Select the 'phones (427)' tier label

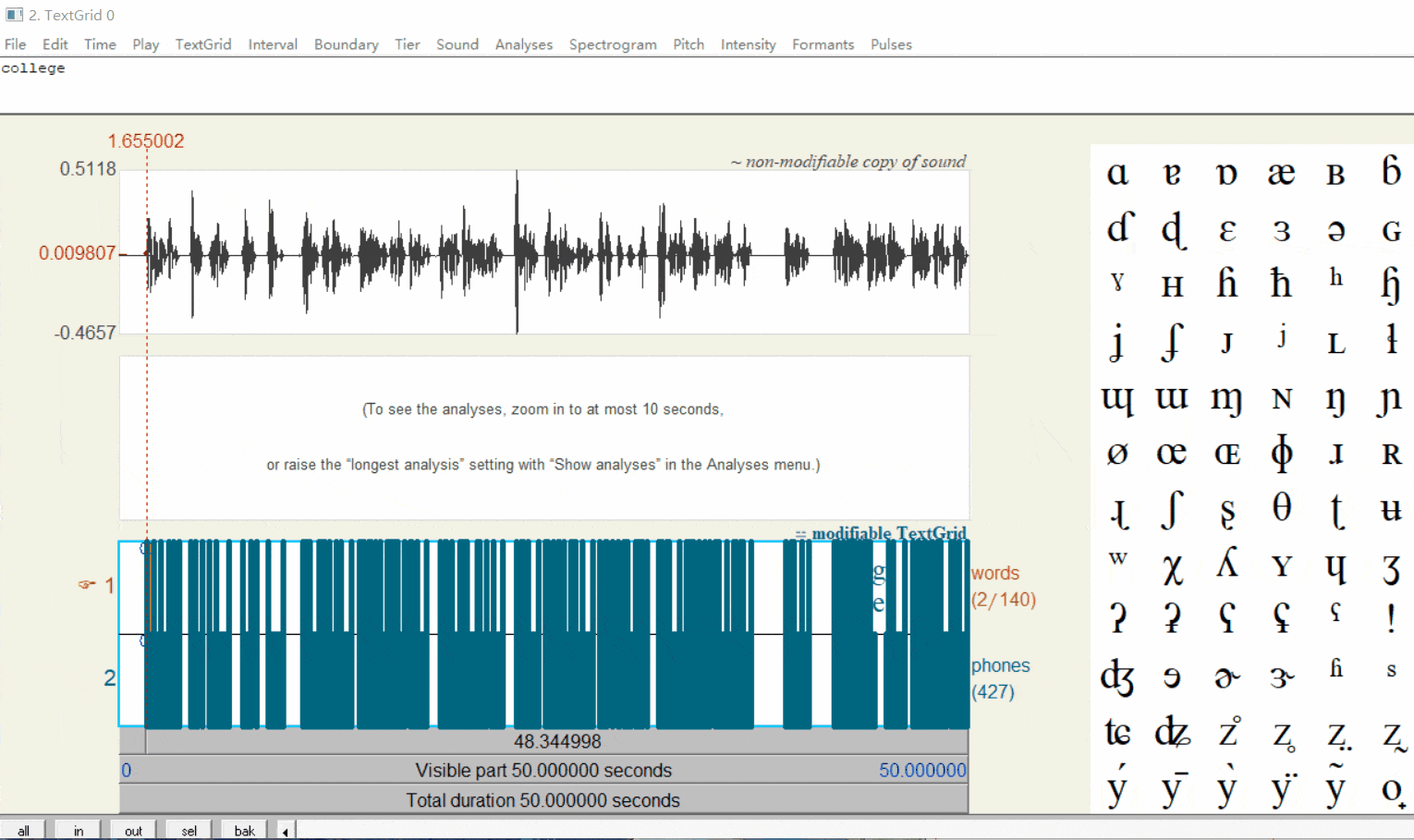tap(1000, 678)
